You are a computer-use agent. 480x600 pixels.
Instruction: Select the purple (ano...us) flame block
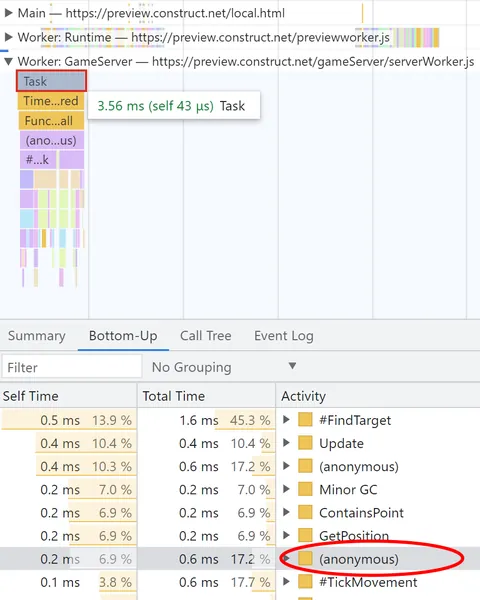52,140
